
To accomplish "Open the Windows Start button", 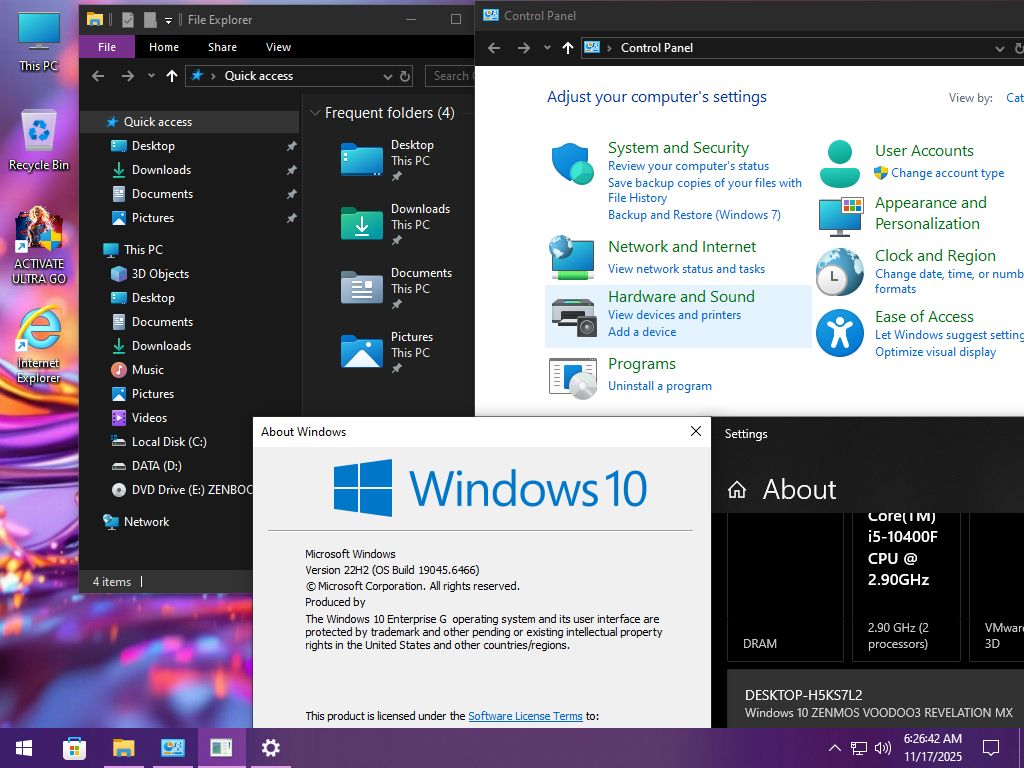I will pos(24,748).
